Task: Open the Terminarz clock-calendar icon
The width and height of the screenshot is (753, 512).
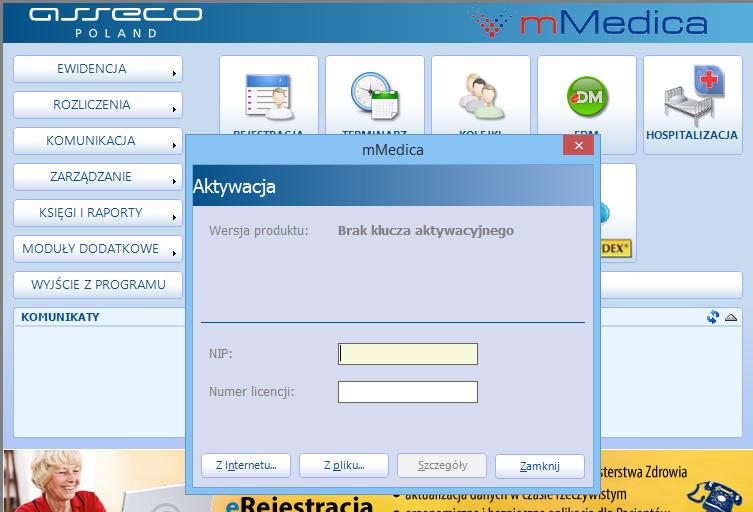Action: click(375, 96)
